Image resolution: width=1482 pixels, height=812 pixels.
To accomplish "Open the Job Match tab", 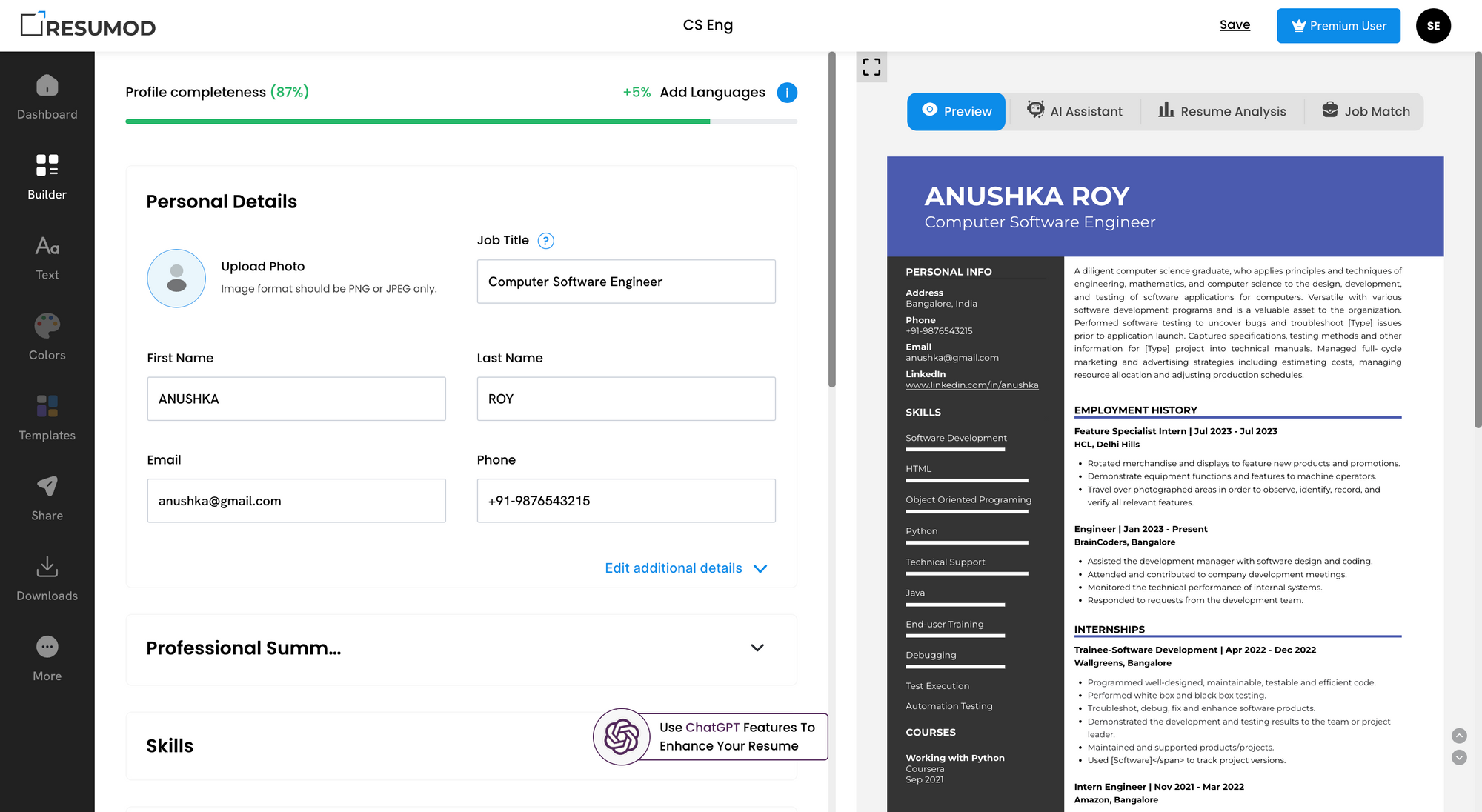I will click(x=1366, y=111).
